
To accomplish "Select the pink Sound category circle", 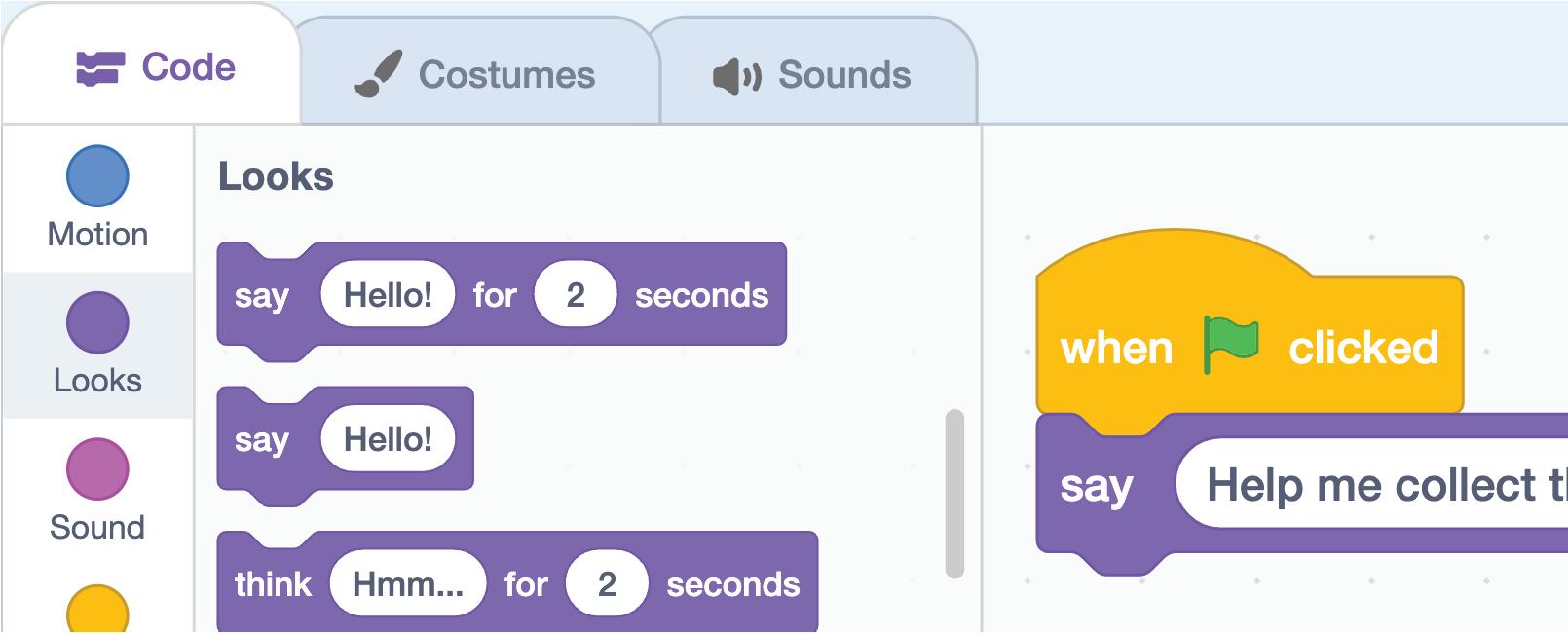I will (x=97, y=468).
